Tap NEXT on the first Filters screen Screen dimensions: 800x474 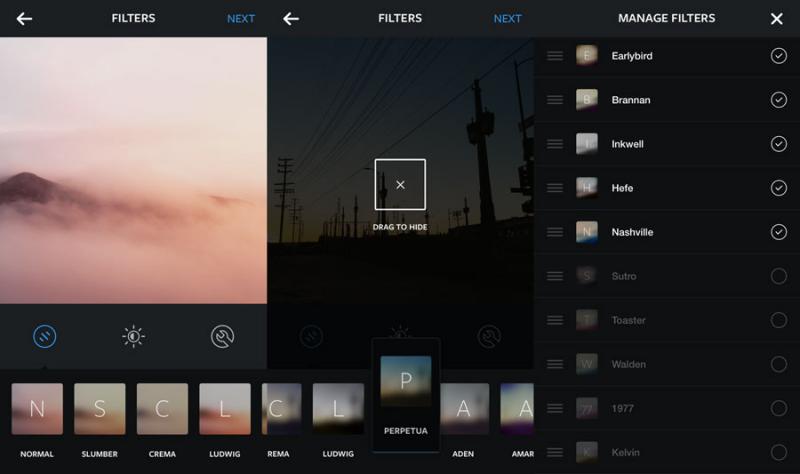tap(241, 19)
